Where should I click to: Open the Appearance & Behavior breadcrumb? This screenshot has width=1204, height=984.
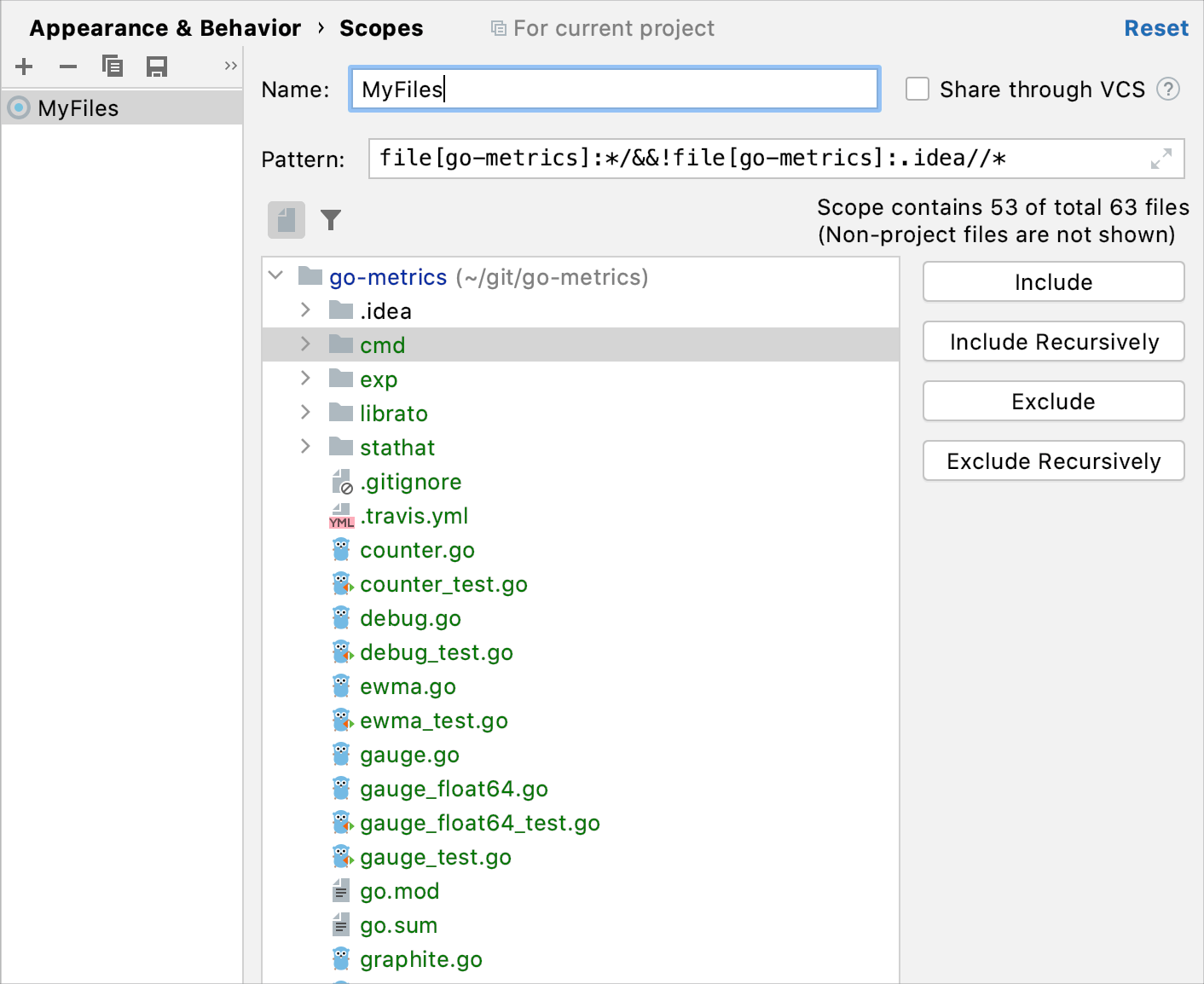click(165, 27)
